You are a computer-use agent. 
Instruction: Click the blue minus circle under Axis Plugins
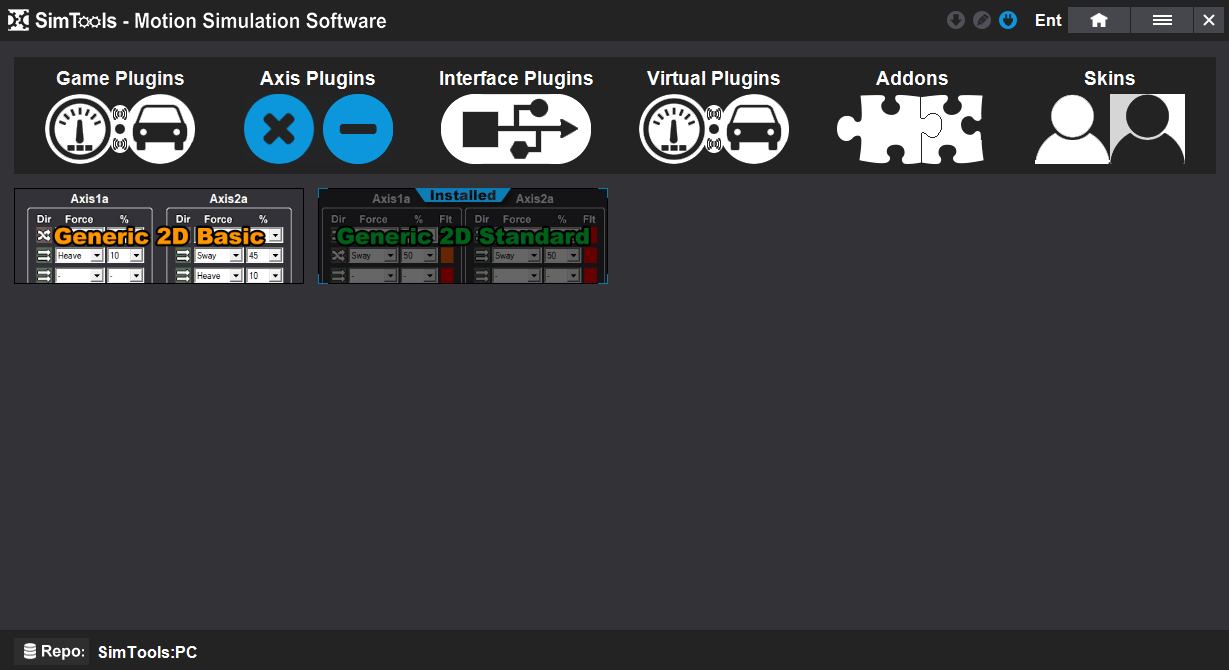click(x=358, y=129)
